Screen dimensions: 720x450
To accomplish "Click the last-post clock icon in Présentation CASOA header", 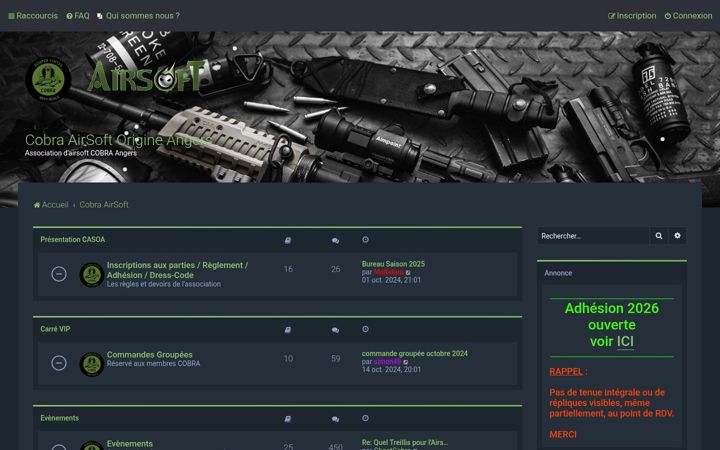I will click(366, 240).
